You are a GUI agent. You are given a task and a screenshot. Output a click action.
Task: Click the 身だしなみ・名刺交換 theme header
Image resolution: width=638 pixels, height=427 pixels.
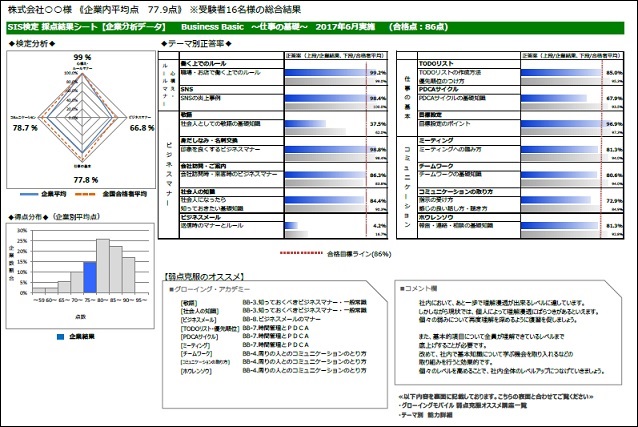[x=209, y=140]
